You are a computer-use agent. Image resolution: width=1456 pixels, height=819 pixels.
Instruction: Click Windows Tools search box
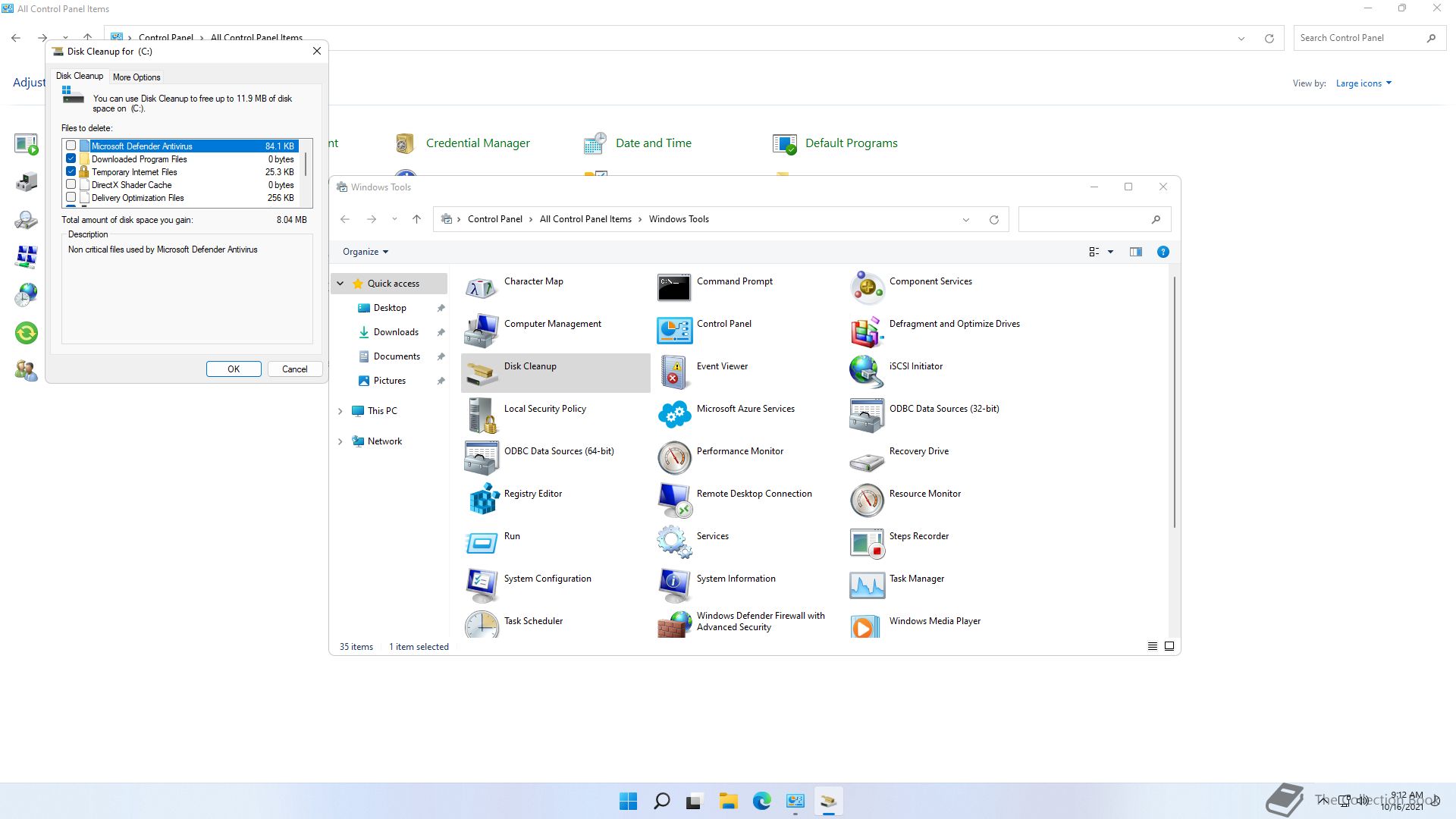point(1094,220)
